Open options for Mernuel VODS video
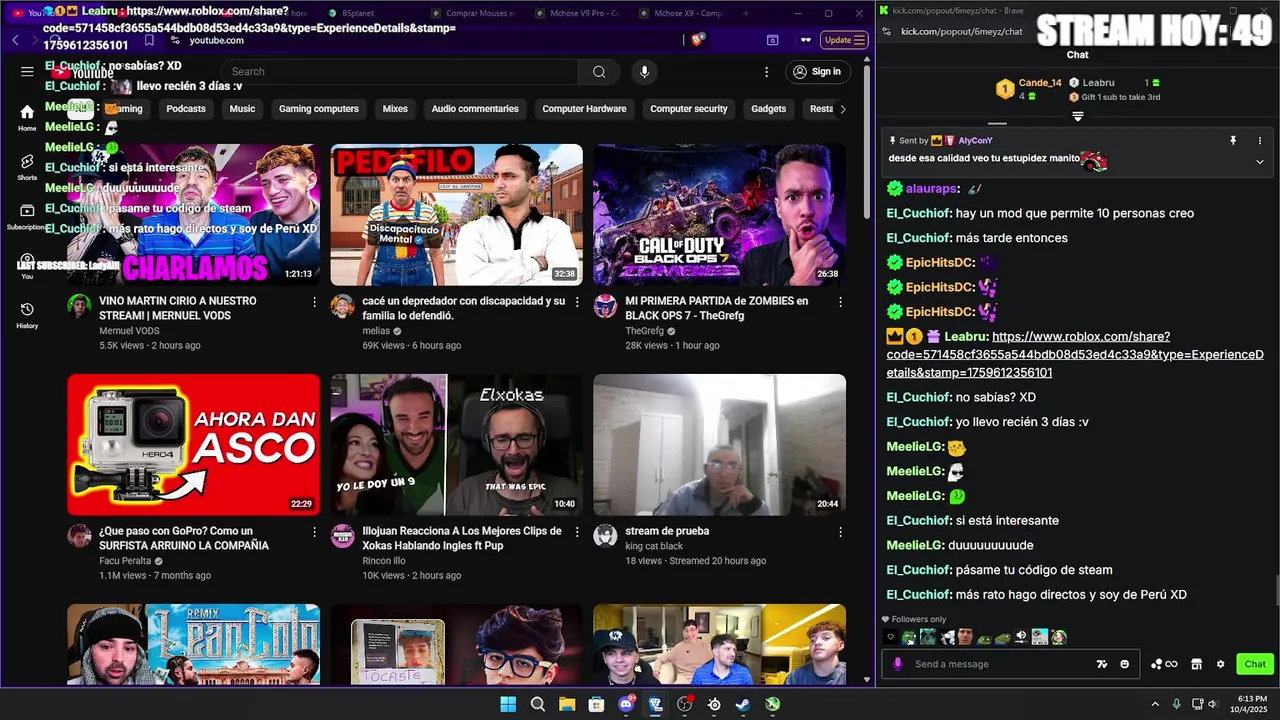This screenshot has height=720, width=1280. [314, 302]
